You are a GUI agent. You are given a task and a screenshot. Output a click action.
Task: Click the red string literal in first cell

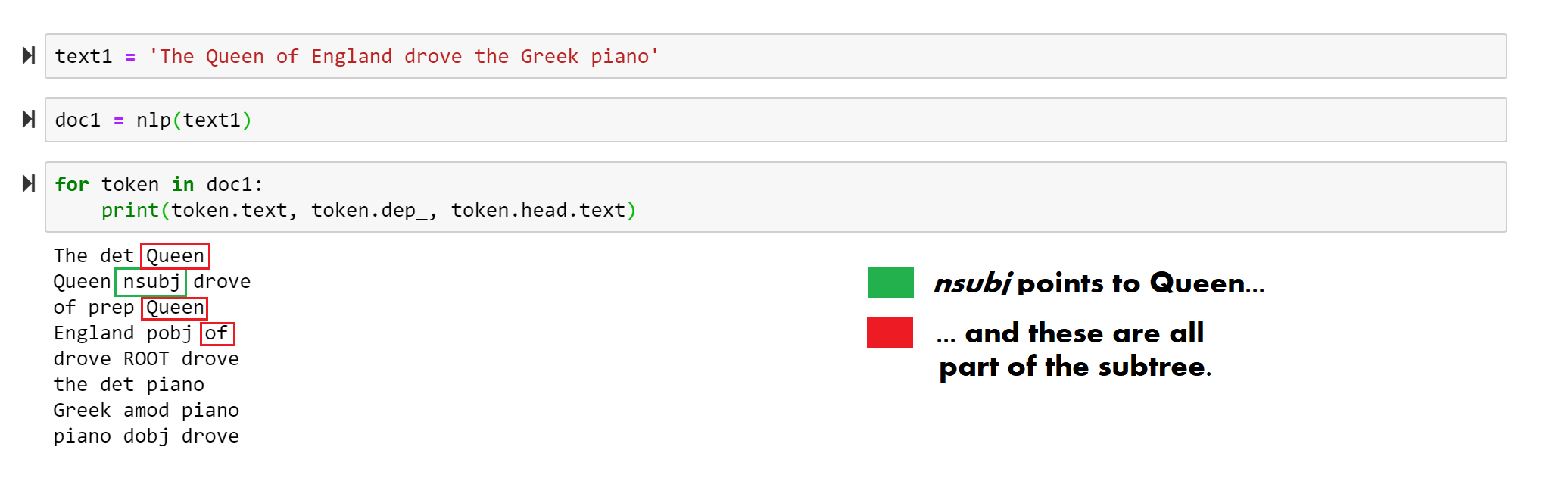pos(404,57)
